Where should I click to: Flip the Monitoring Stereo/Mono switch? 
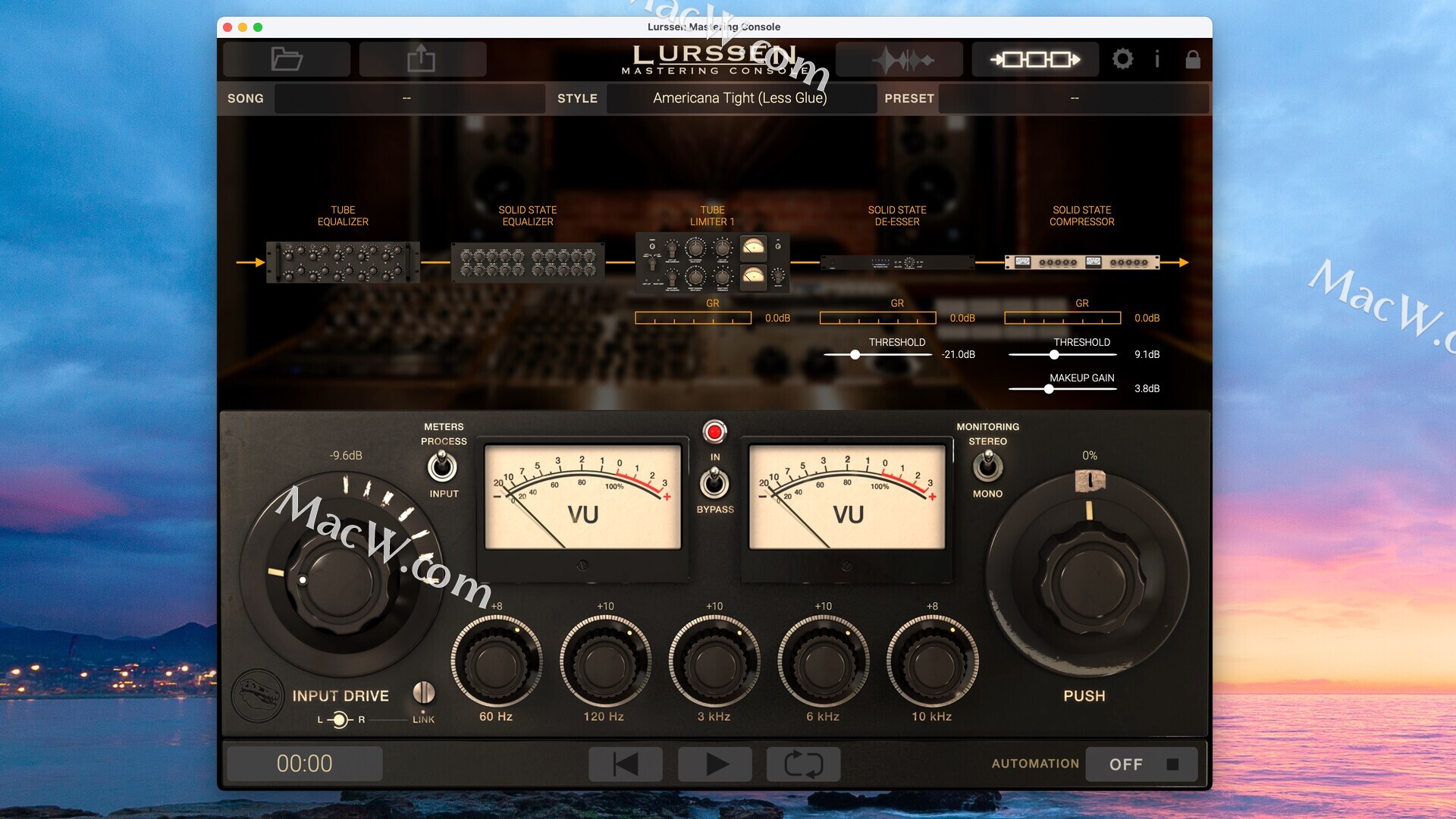(x=987, y=466)
